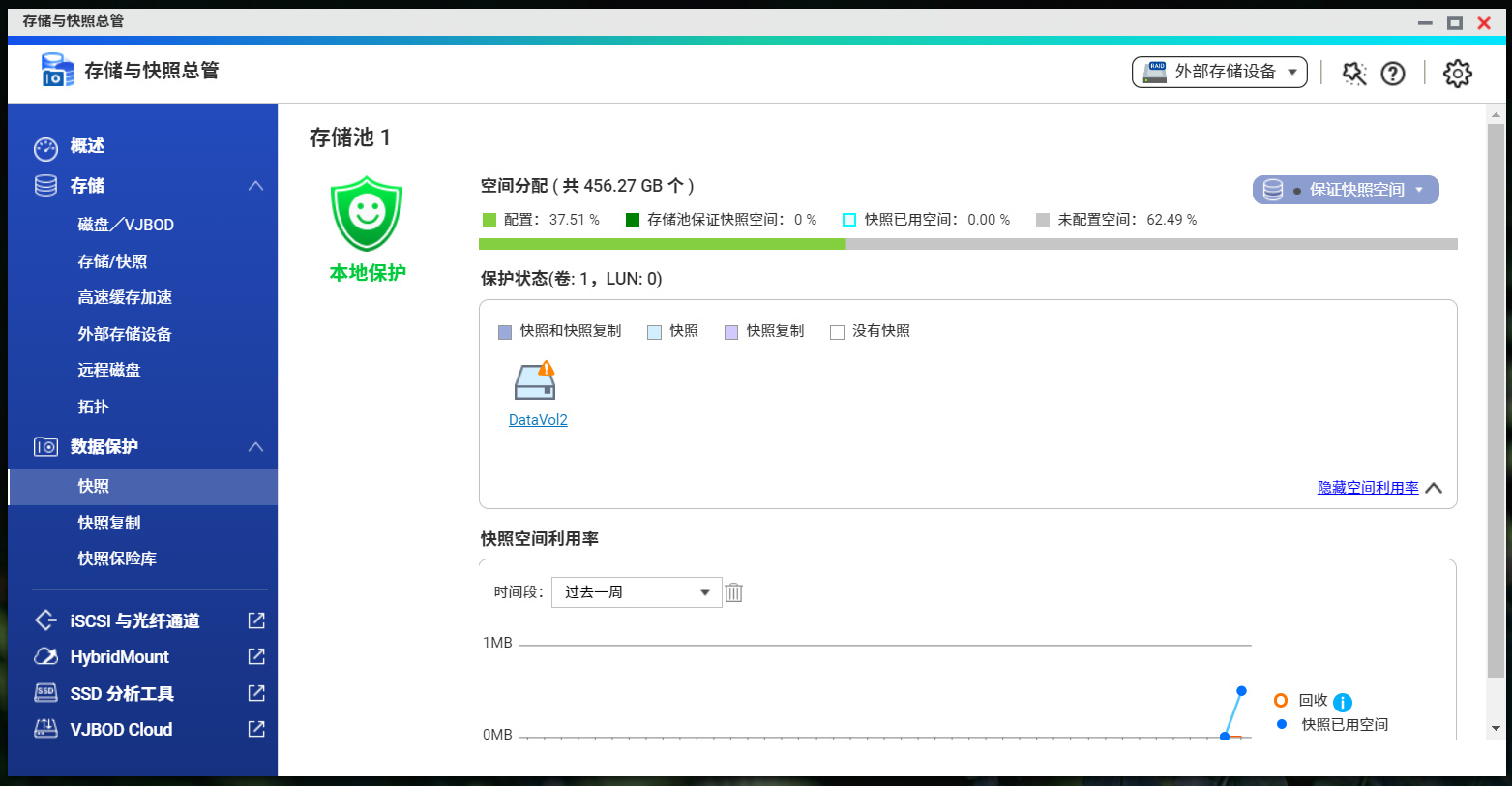Collapse the 存储 sidebar section
The width and height of the screenshot is (1512, 786).
pos(255,186)
